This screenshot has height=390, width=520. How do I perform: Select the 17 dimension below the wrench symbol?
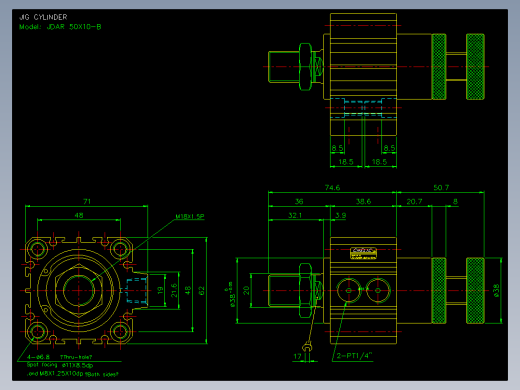(x=297, y=356)
